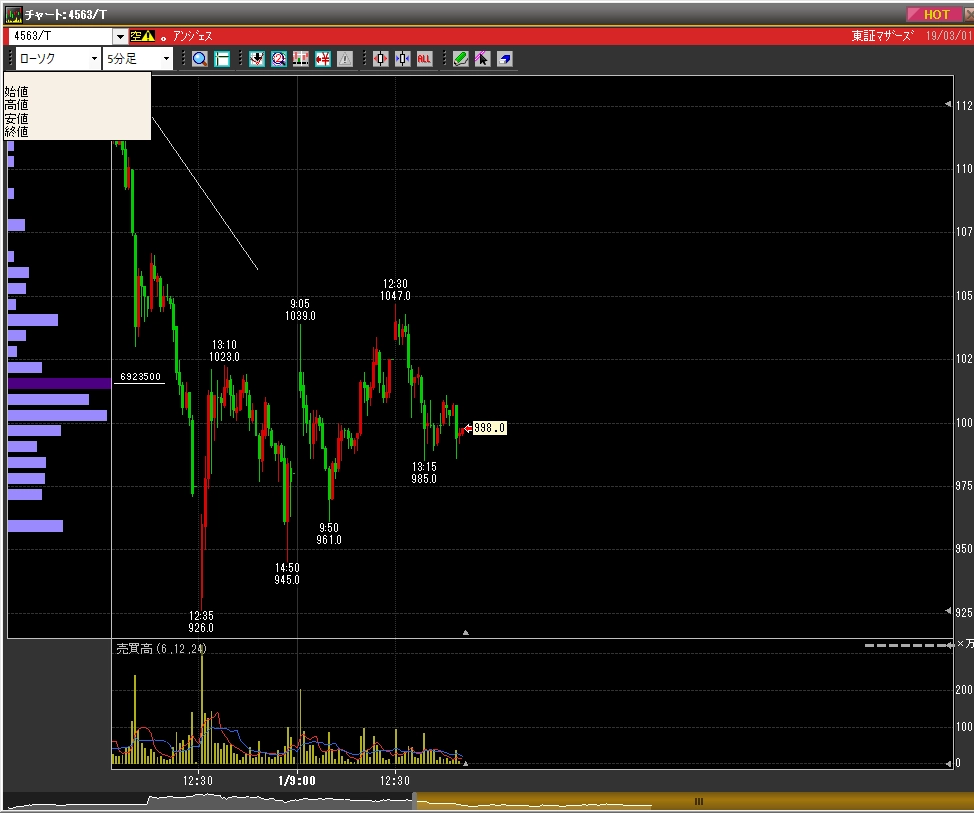Open the ローソク chart type dropdown
Viewport: 974px width, 813px height.
(x=94, y=59)
